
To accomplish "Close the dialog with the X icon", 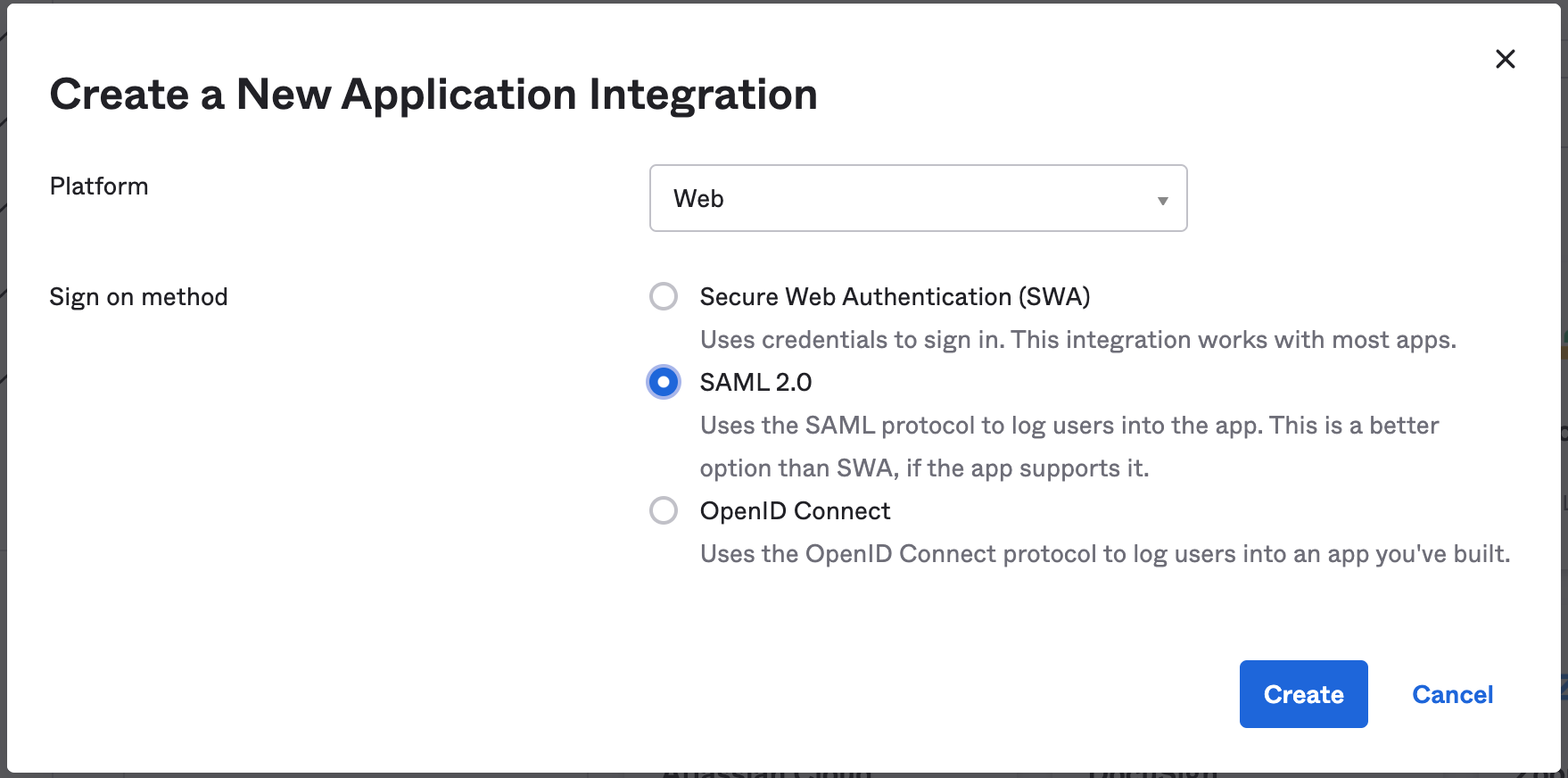I will click(1505, 59).
